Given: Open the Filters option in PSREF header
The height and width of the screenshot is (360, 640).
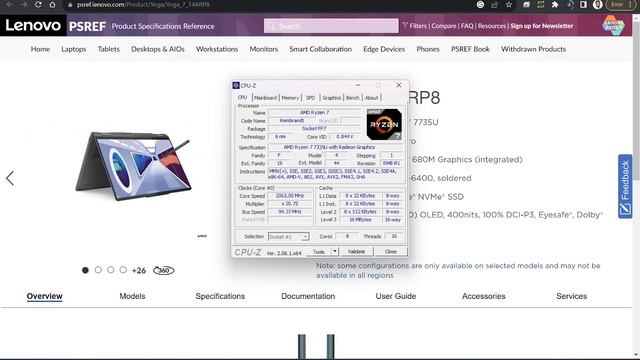Looking at the screenshot, I should [414, 26].
